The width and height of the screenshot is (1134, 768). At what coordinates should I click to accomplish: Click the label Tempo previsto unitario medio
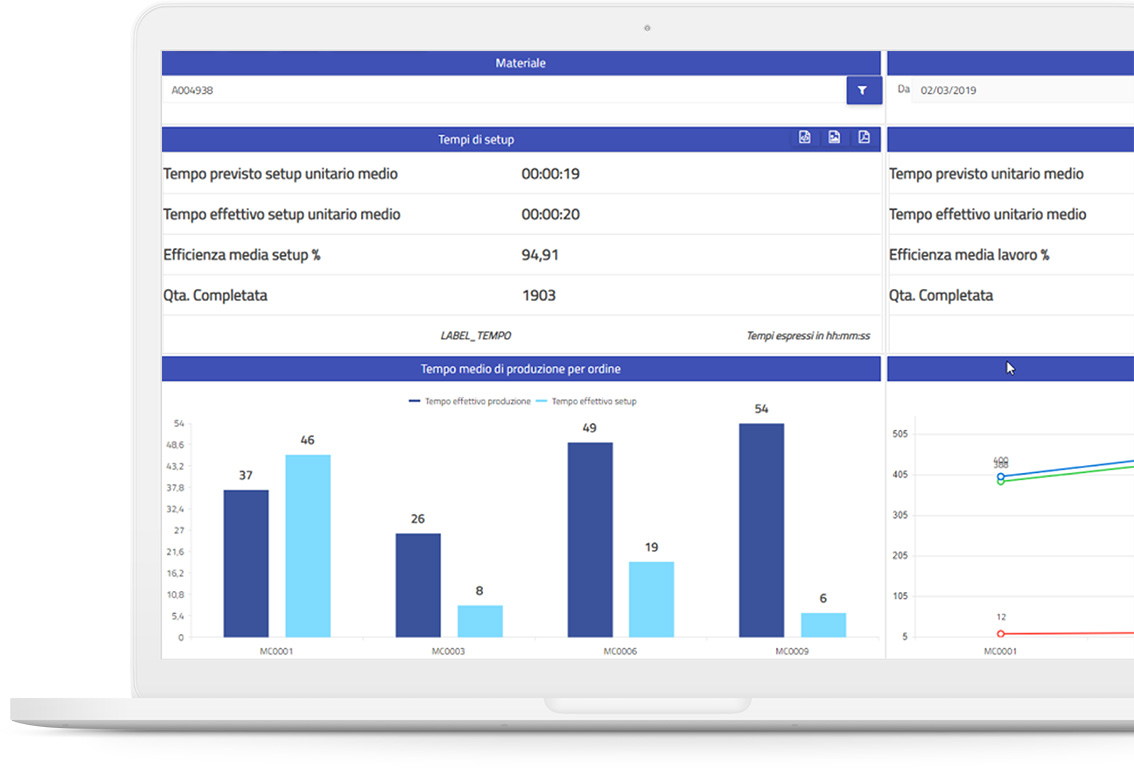pos(986,174)
